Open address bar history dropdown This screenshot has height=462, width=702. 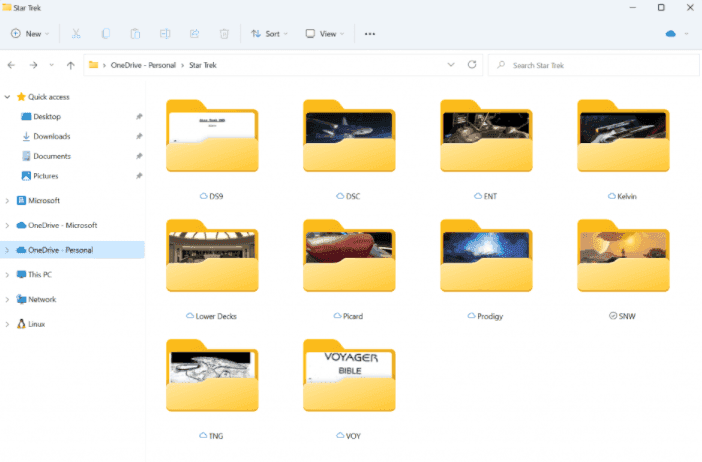(451, 64)
